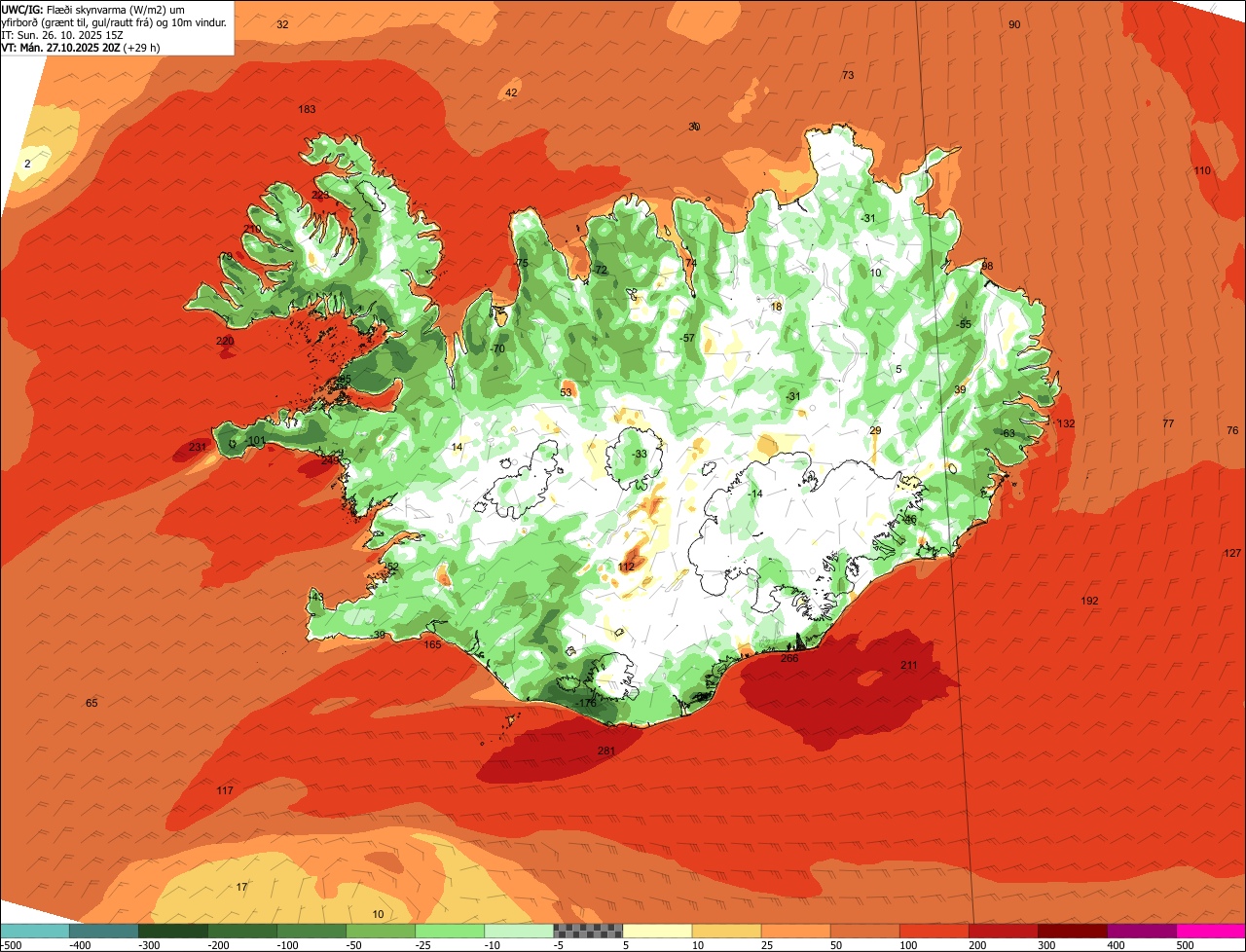Click the map value '210' in the Westfjords
The height and width of the screenshot is (952, 1246).
(252, 229)
